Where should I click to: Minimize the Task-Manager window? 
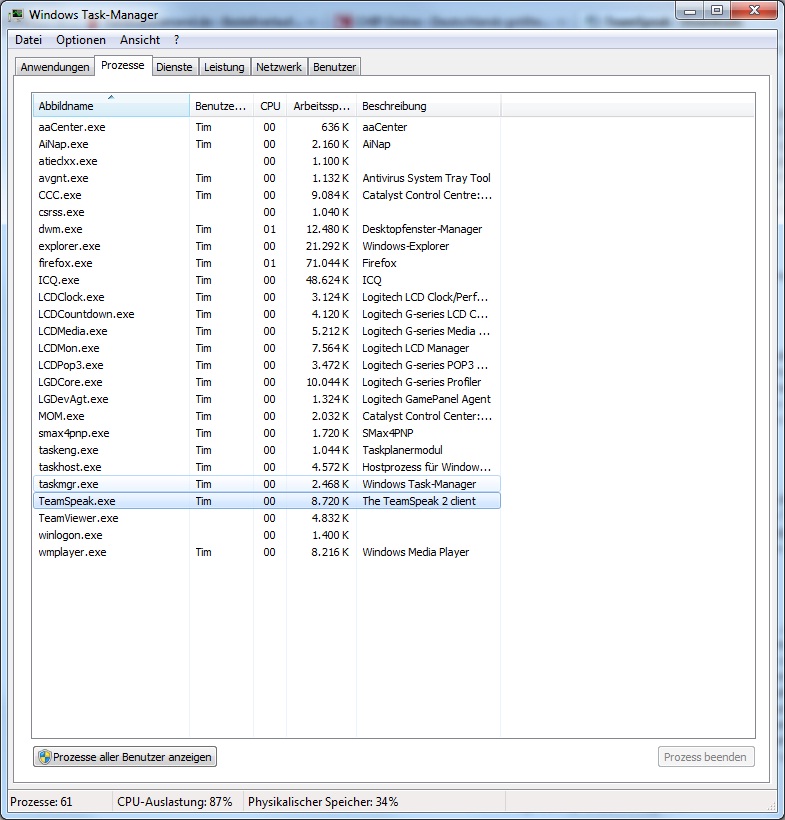pyautogui.click(x=690, y=10)
